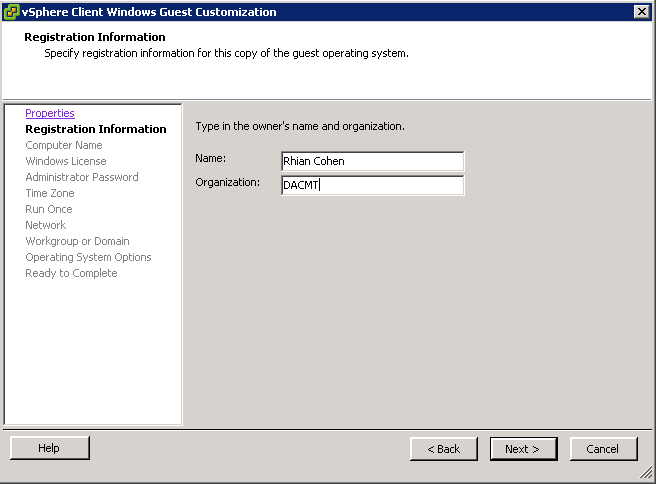Cancel the customization wizard
Screen dimensions: 656x484
point(603,449)
